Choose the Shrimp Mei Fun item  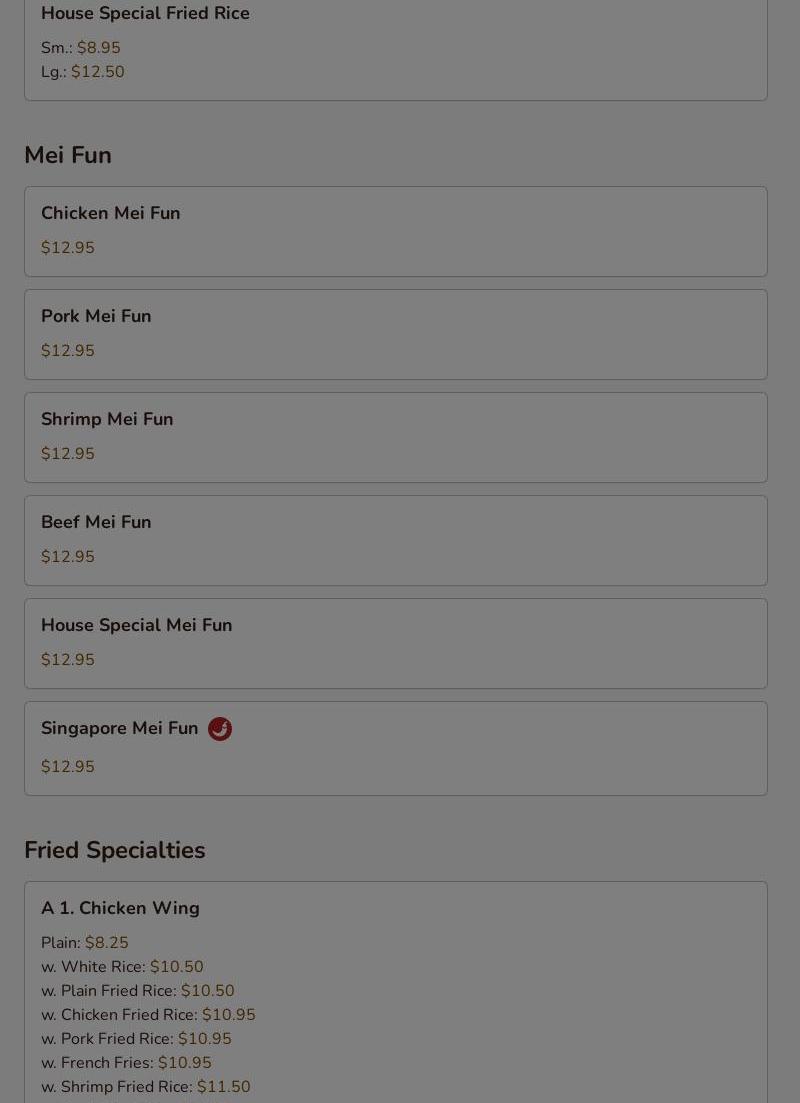pos(395,437)
